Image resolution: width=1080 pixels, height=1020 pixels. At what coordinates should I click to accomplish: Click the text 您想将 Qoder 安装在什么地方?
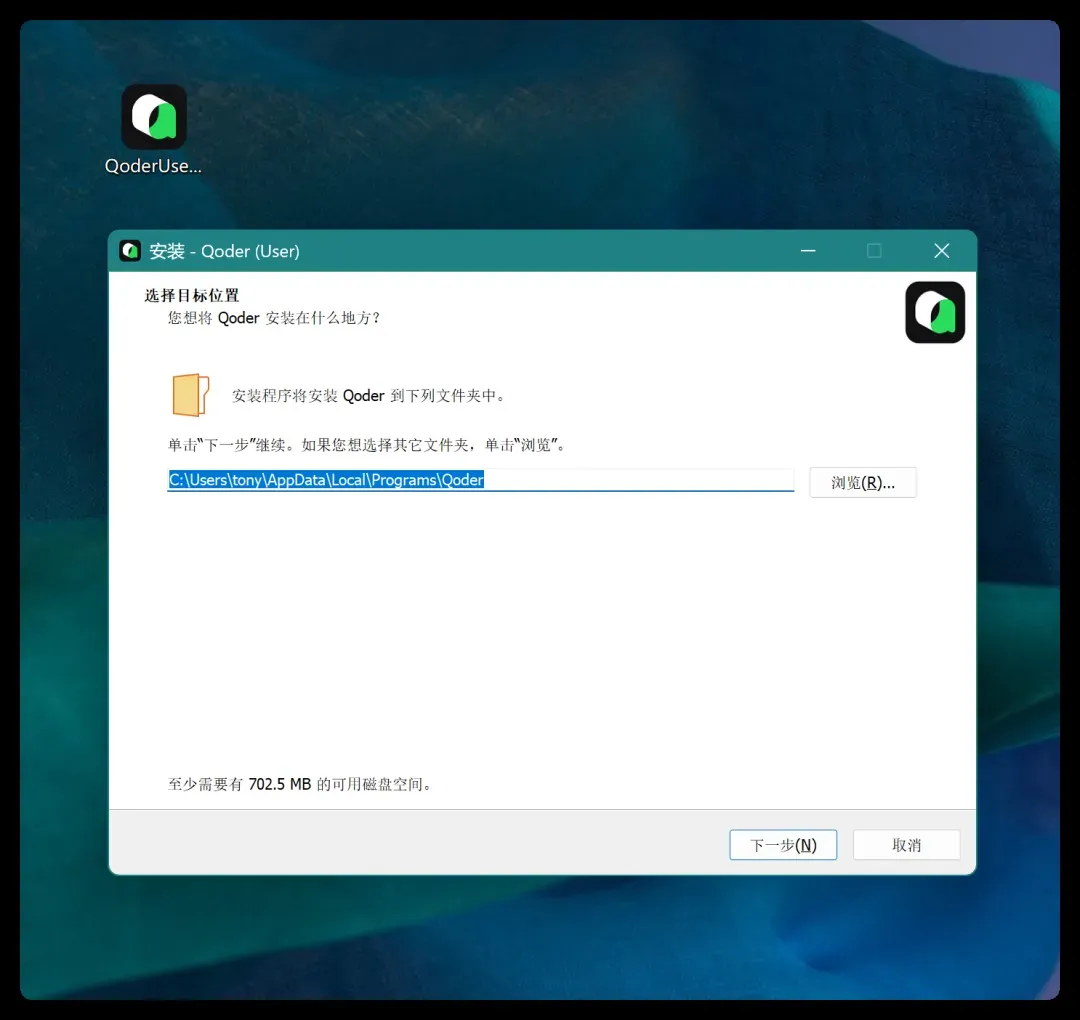(x=273, y=318)
